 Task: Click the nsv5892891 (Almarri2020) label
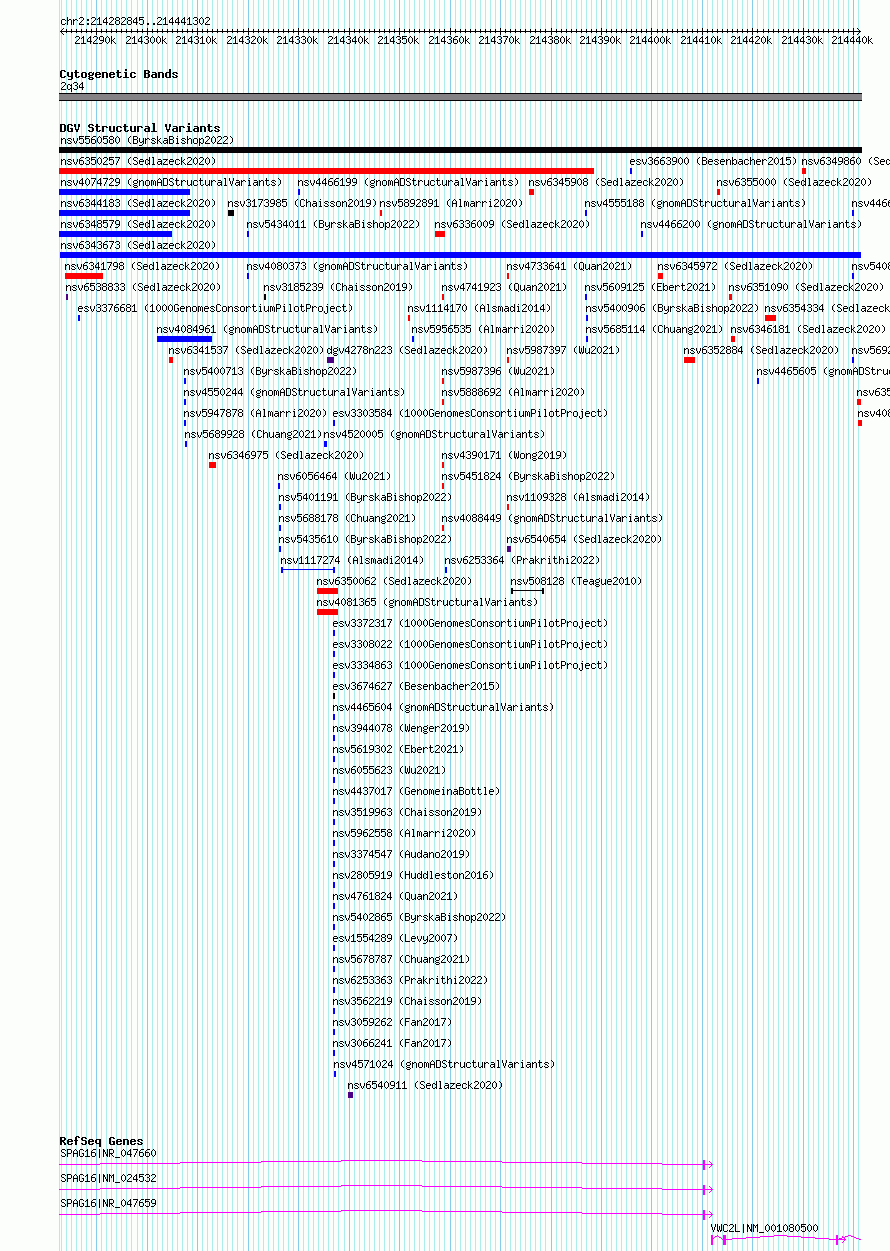pyautogui.click(x=451, y=203)
